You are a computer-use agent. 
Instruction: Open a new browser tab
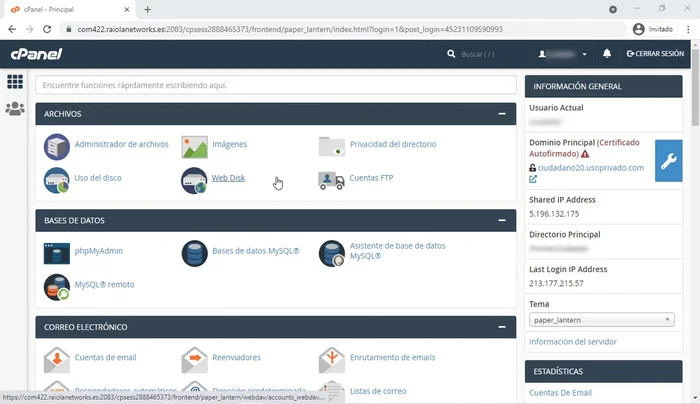click(x=147, y=9)
